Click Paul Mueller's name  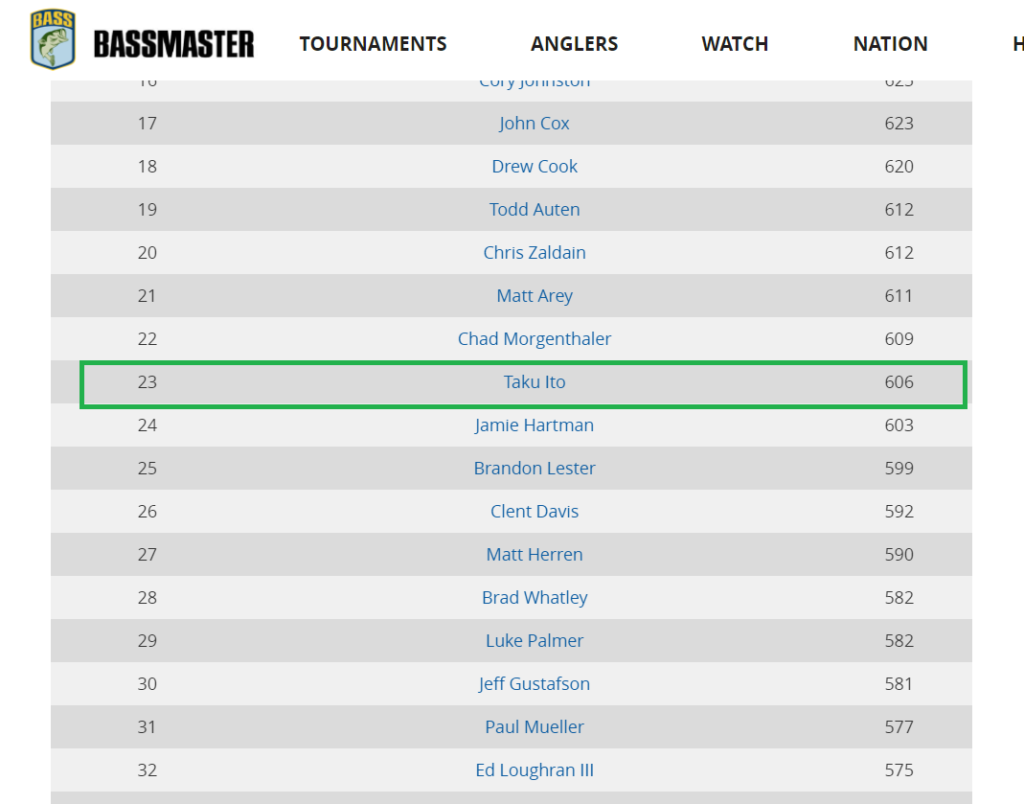534,726
